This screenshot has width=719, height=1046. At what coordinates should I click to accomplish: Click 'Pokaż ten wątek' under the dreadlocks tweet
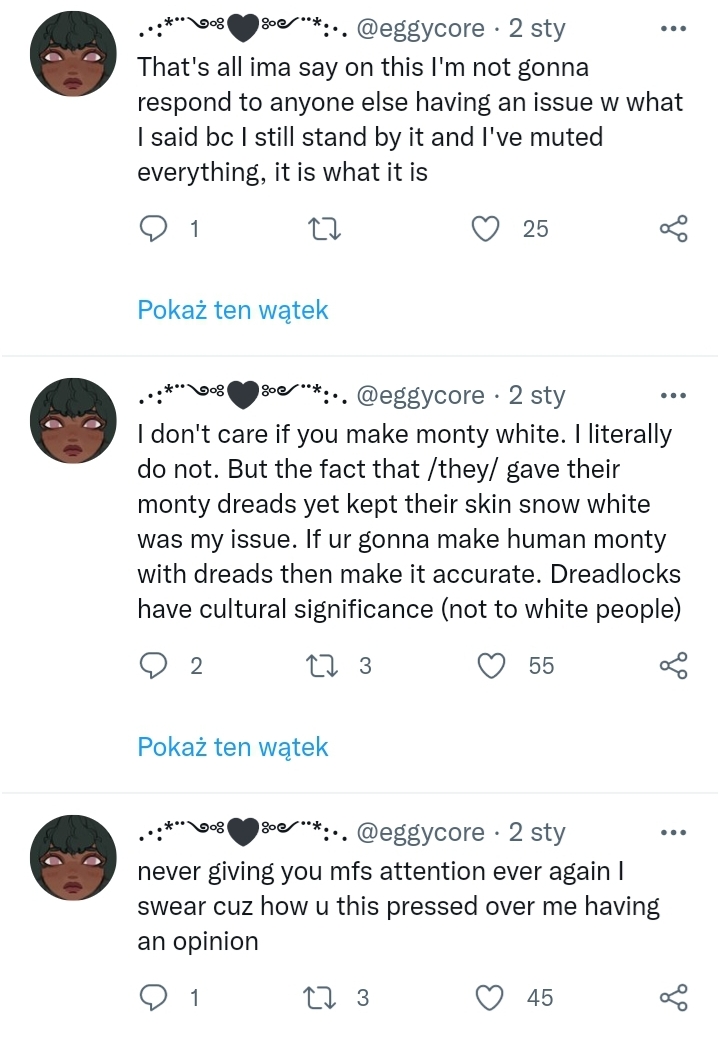click(x=233, y=747)
